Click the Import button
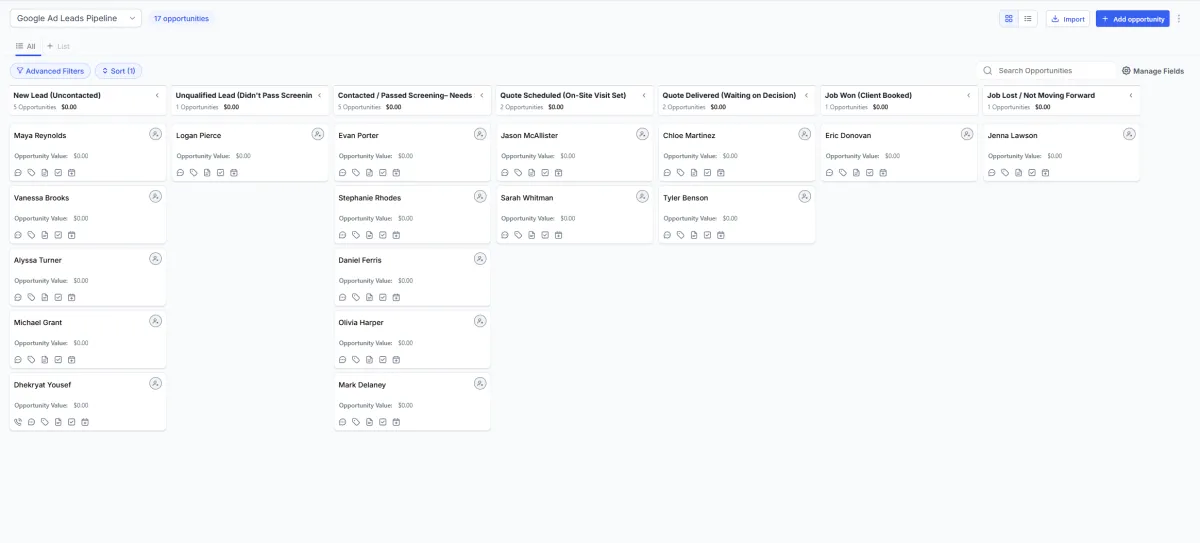Viewport: 1200px width, 543px height. (x=1067, y=18)
